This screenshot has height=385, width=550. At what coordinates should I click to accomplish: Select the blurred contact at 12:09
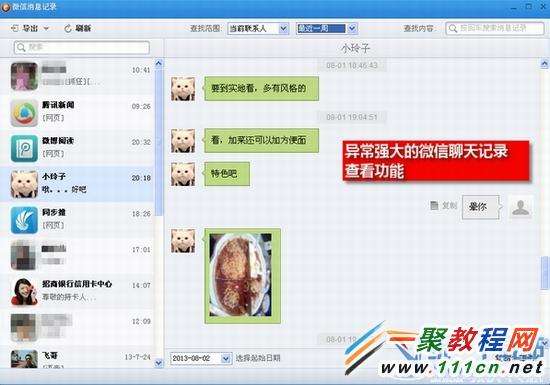tap(77, 327)
